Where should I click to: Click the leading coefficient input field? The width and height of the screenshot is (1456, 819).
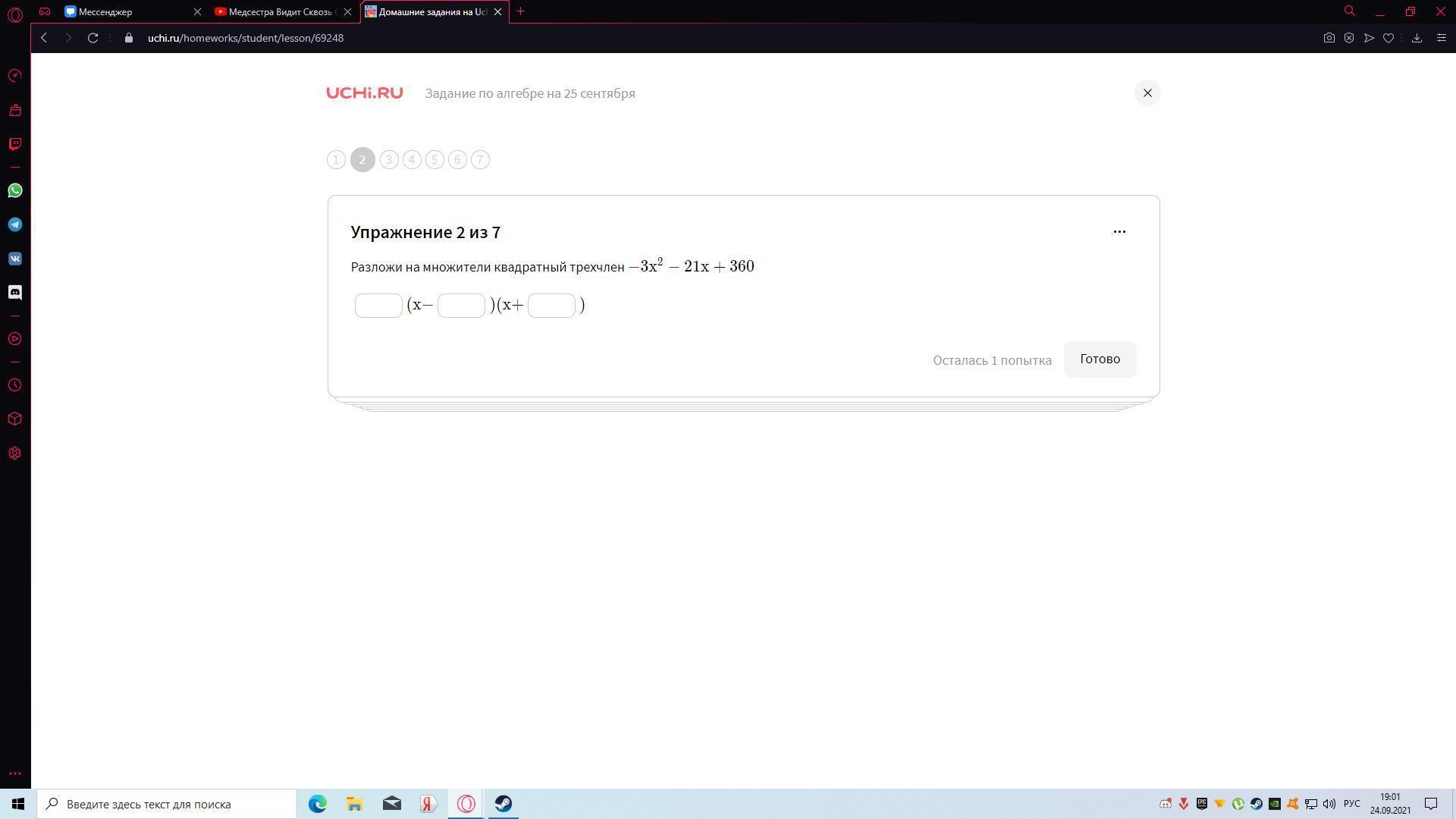click(x=378, y=306)
